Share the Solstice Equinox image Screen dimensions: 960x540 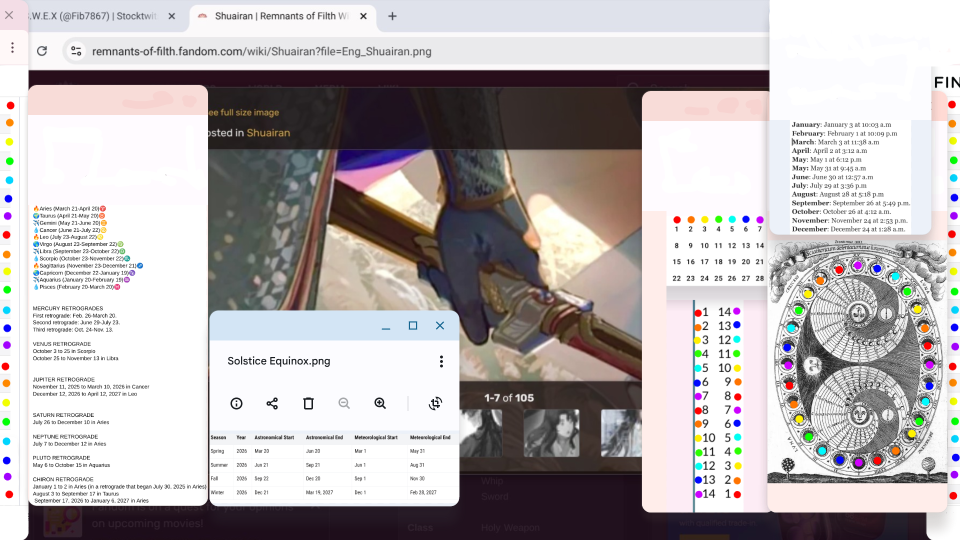(x=272, y=403)
